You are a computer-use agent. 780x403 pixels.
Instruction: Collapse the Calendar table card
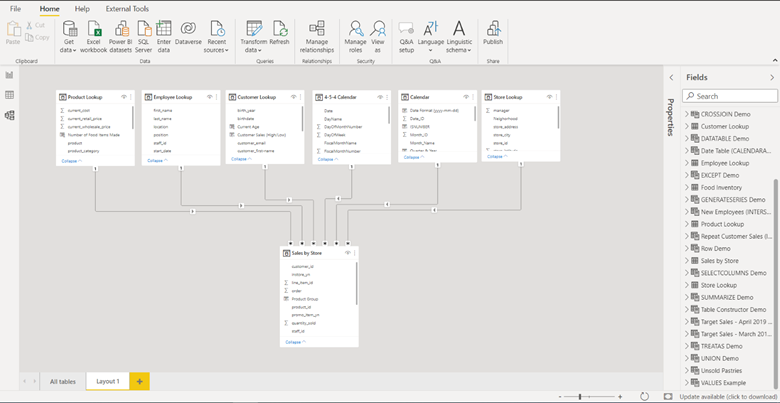coord(414,157)
